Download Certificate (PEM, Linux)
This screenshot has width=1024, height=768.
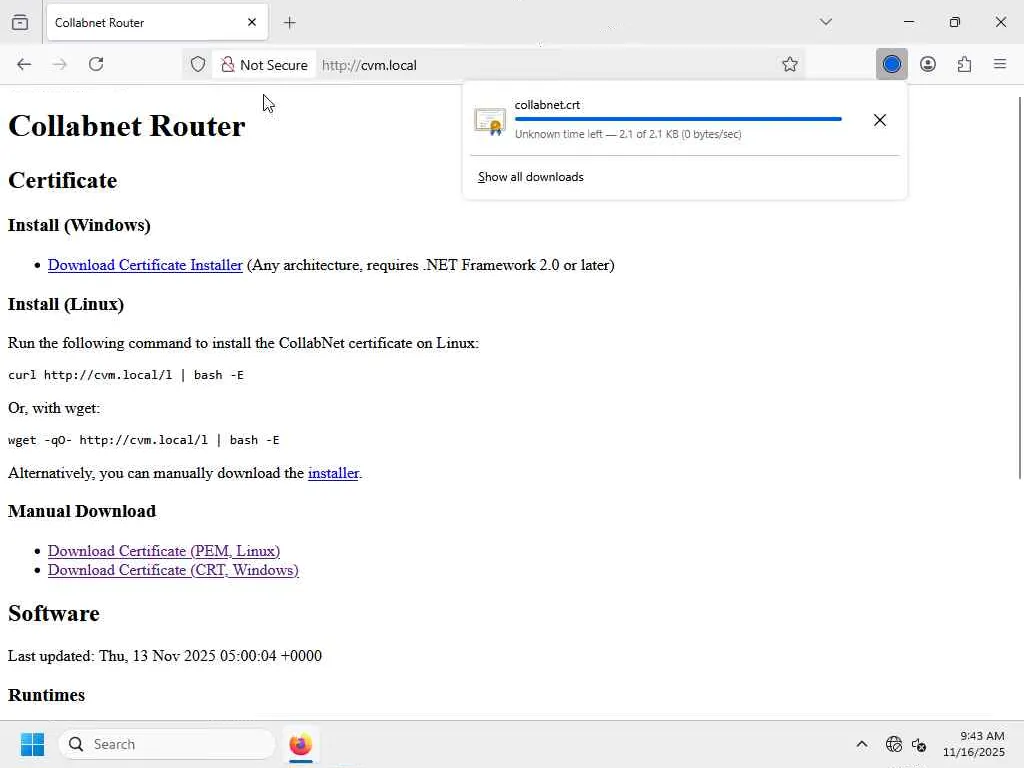(x=164, y=551)
